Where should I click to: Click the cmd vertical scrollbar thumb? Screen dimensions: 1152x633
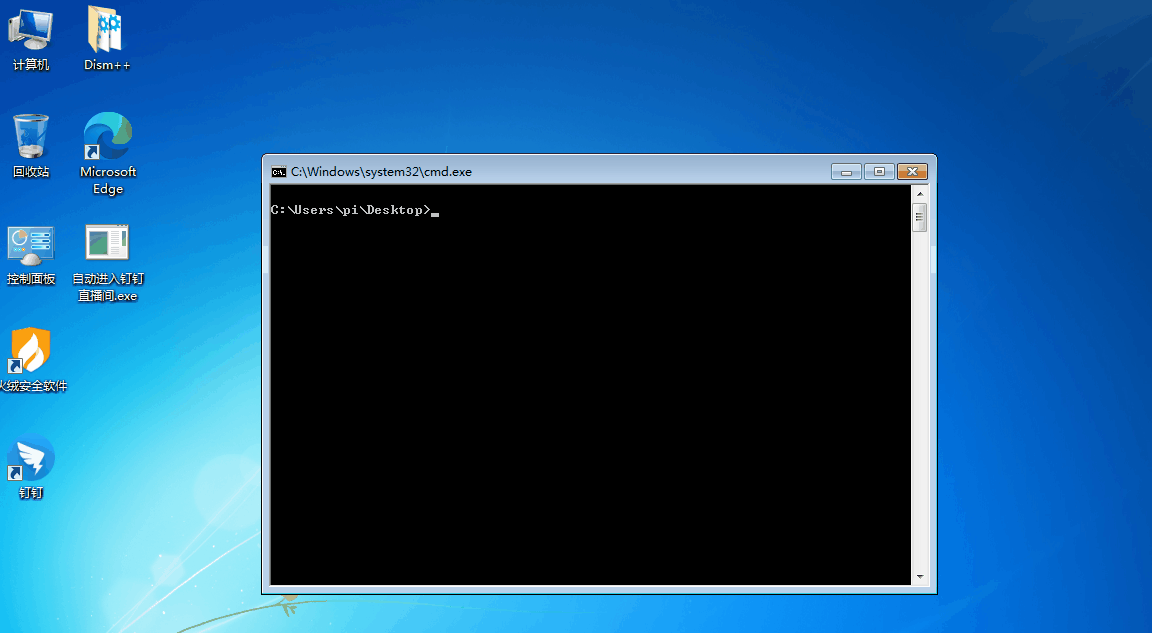click(920, 217)
